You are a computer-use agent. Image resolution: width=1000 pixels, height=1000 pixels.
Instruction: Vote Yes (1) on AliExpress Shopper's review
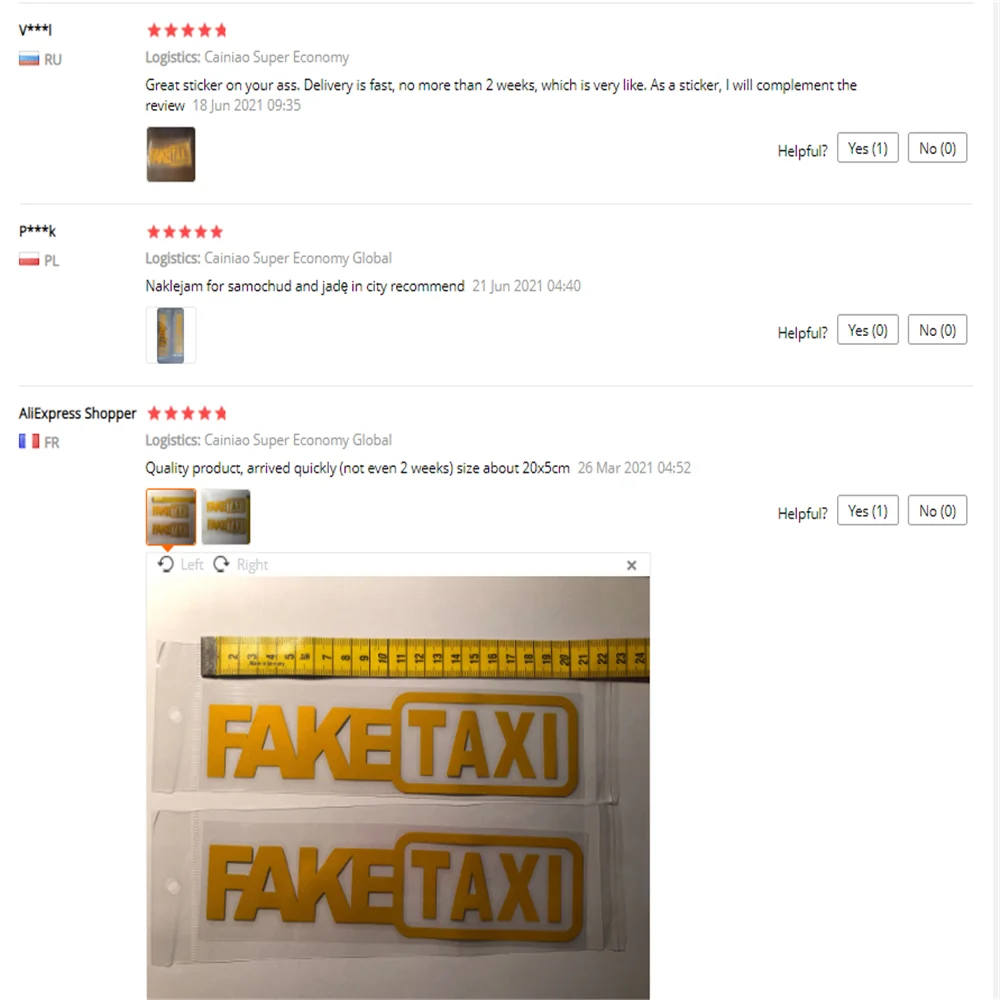point(867,510)
